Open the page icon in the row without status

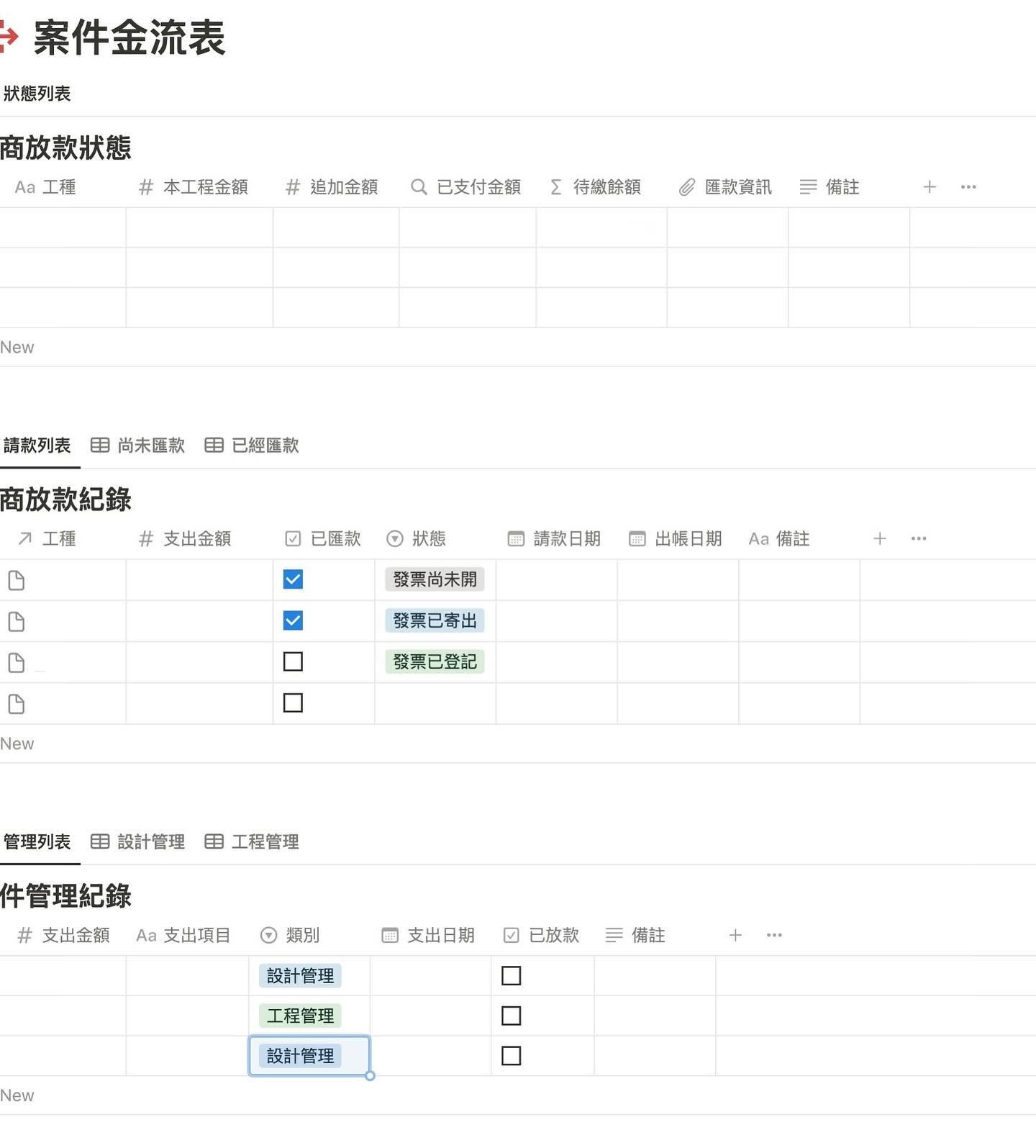pyautogui.click(x=16, y=704)
